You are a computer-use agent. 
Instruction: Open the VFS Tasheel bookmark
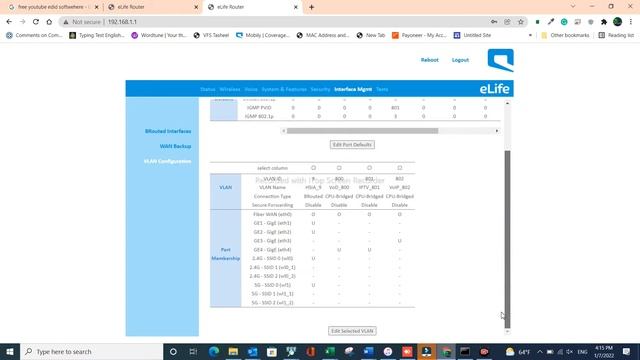tap(211, 35)
